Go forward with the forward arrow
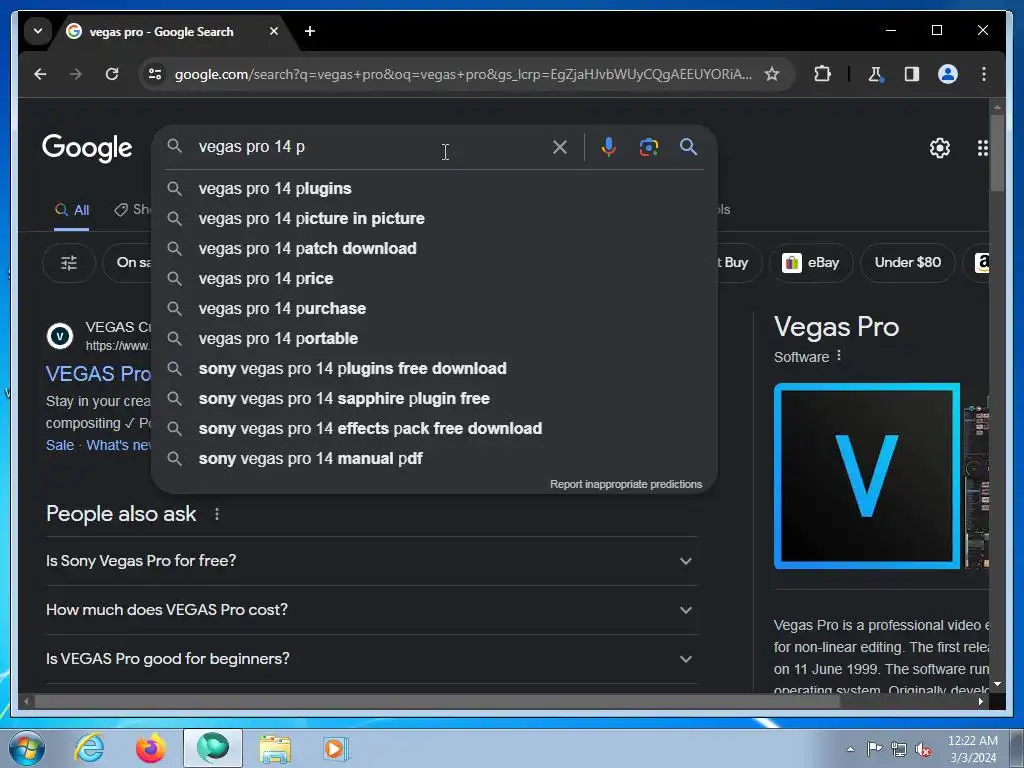 click(x=76, y=74)
